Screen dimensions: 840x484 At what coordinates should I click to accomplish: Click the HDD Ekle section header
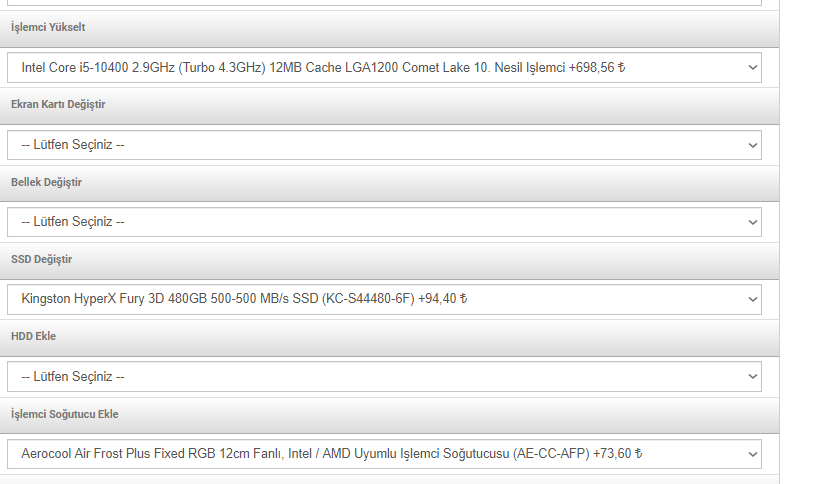[x=33, y=336]
